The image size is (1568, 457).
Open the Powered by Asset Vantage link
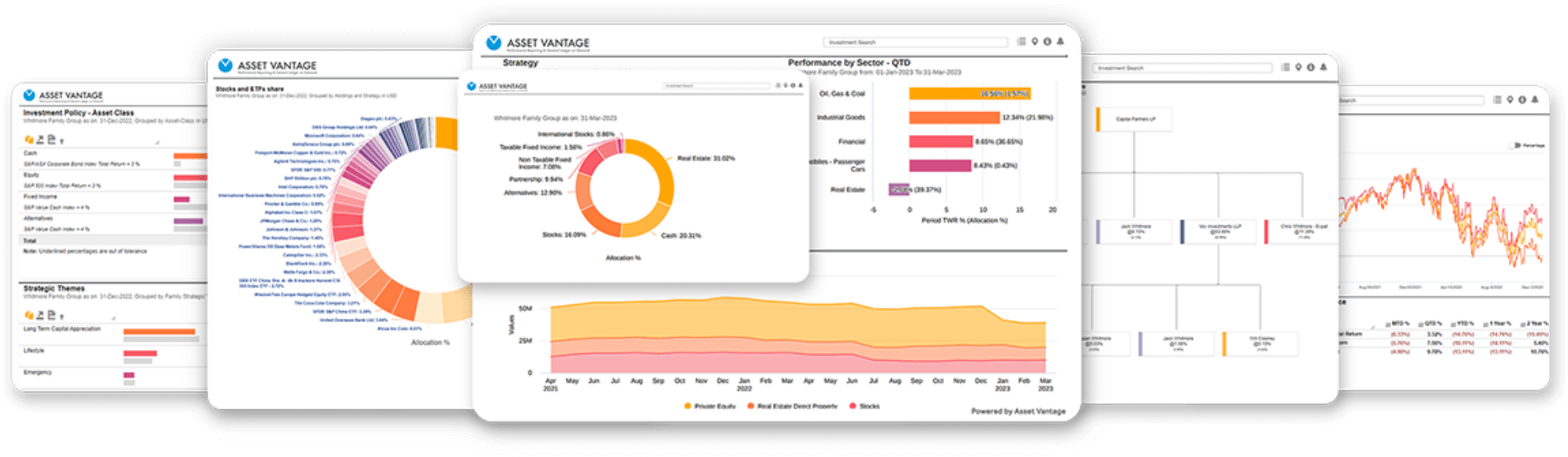[1018, 411]
